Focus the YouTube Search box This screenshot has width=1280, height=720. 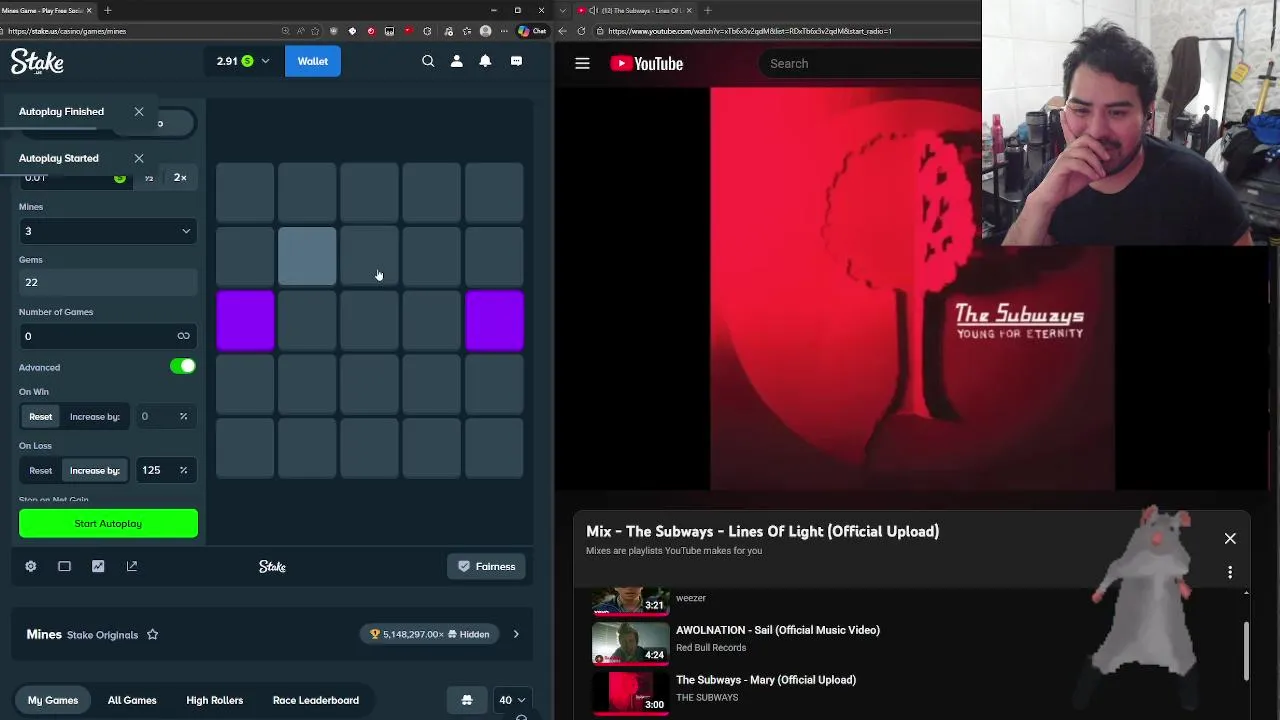(x=870, y=63)
